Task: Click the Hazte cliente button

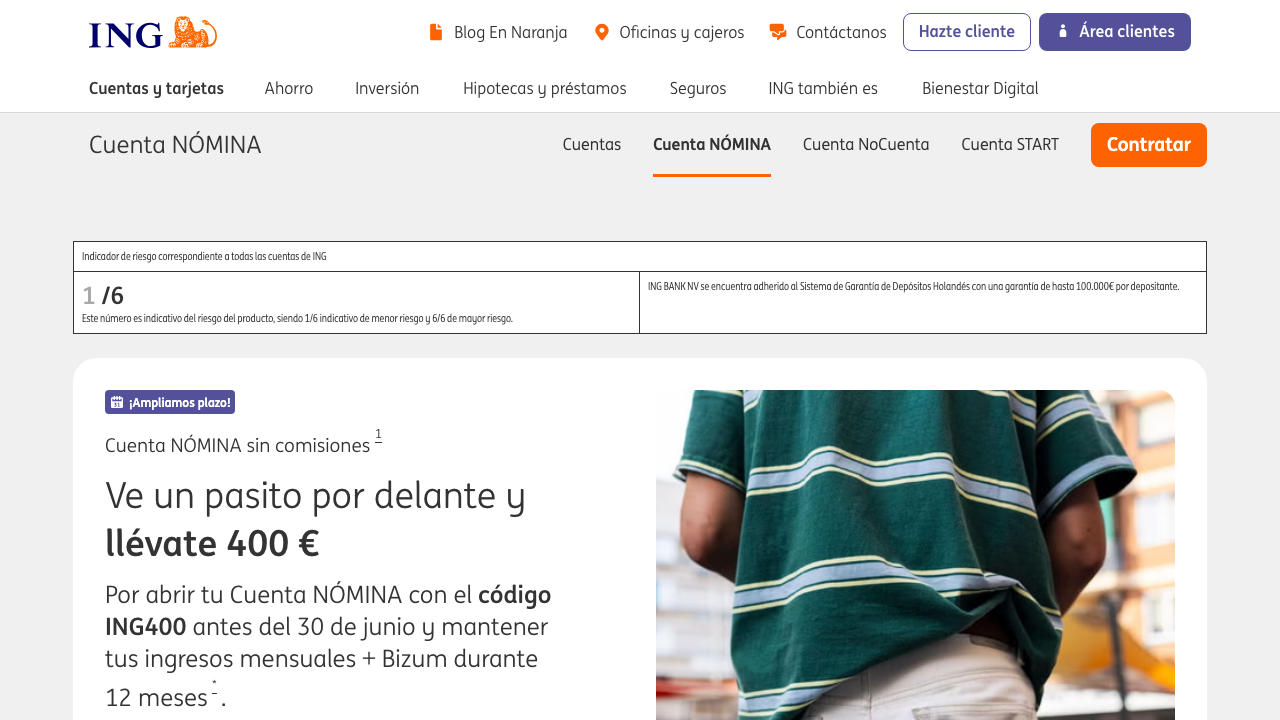Action: pos(967,32)
